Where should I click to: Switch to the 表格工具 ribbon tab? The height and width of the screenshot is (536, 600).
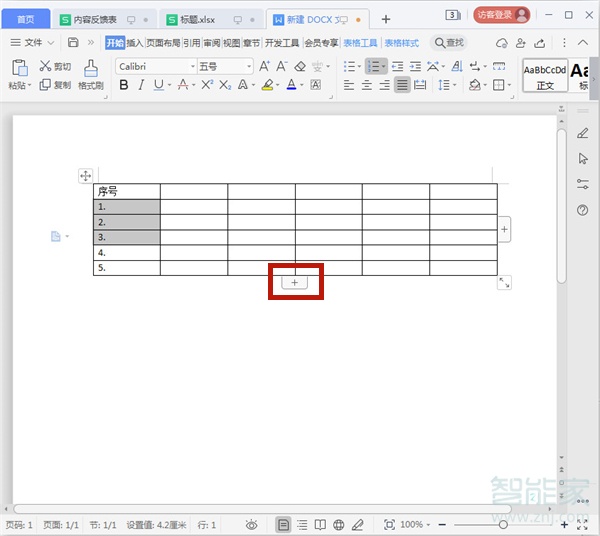tap(360, 43)
